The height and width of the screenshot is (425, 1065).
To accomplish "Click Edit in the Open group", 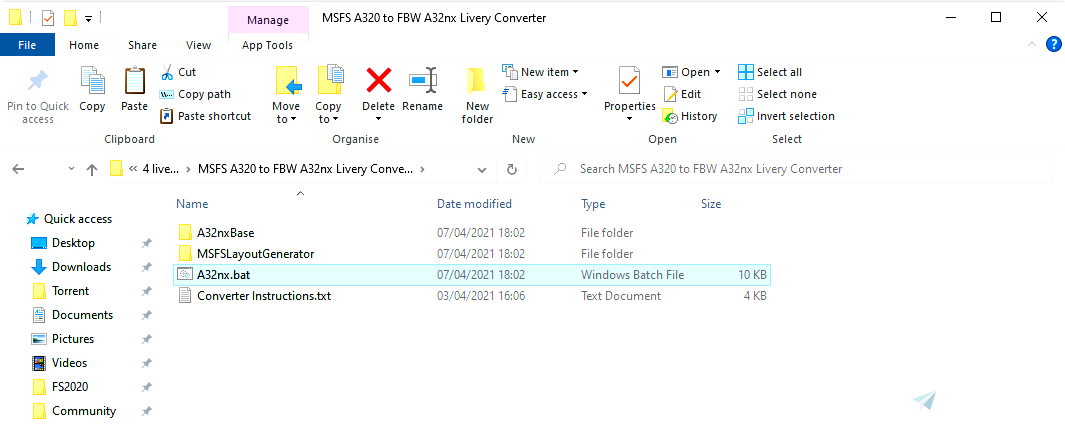I will pyautogui.click(x=682, y=94).
